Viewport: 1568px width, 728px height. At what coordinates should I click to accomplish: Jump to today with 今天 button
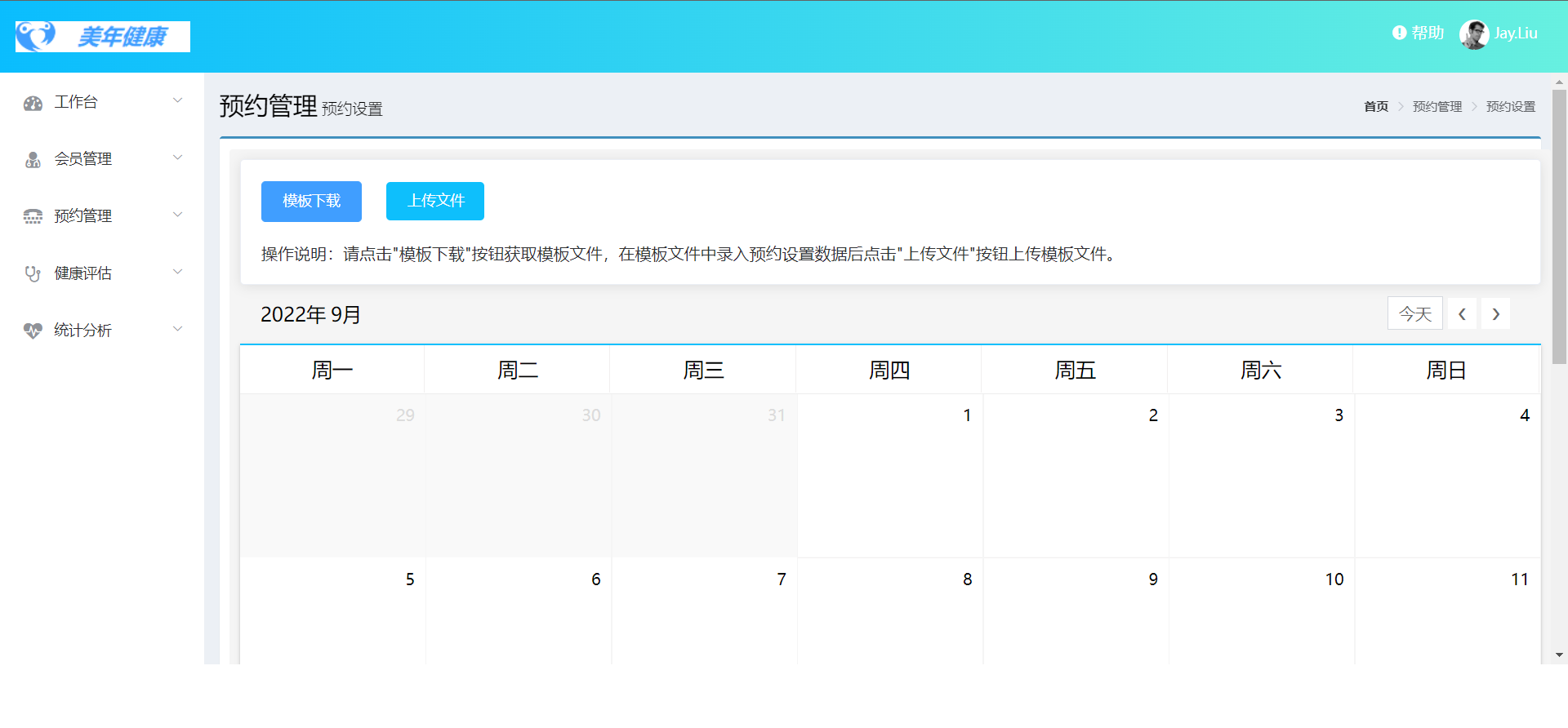(1414, 314)
